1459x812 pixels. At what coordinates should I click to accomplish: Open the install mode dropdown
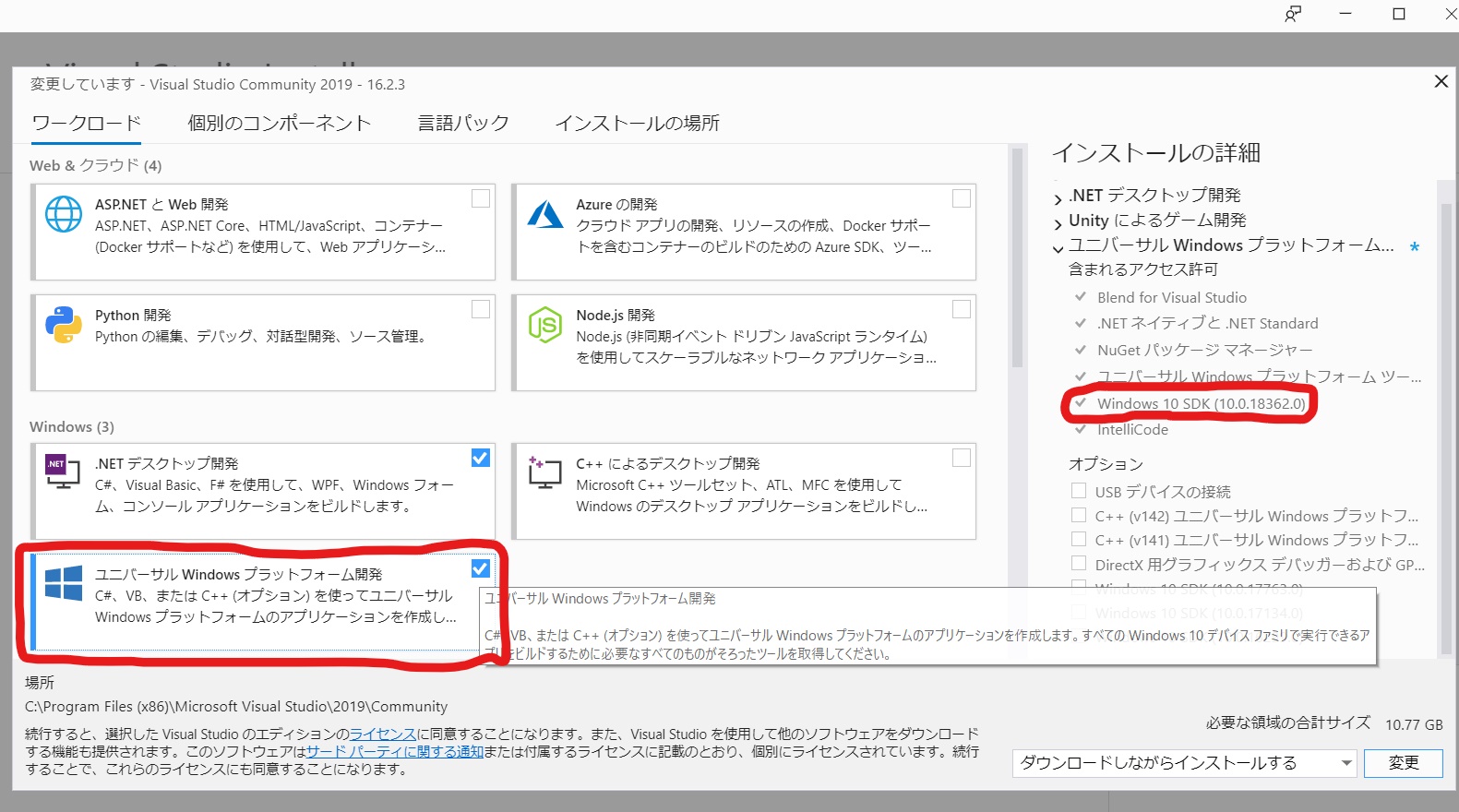point(1185,763)
